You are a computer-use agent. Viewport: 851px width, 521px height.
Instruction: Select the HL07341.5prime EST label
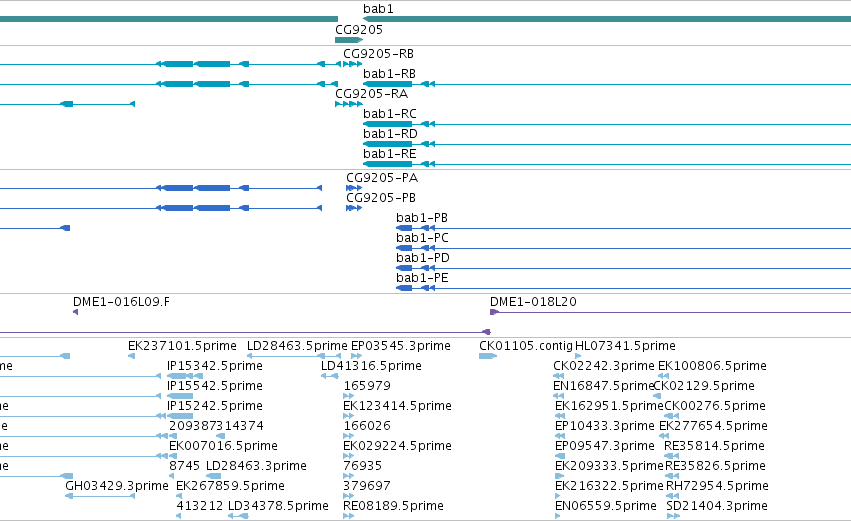(x=625, y=346)
